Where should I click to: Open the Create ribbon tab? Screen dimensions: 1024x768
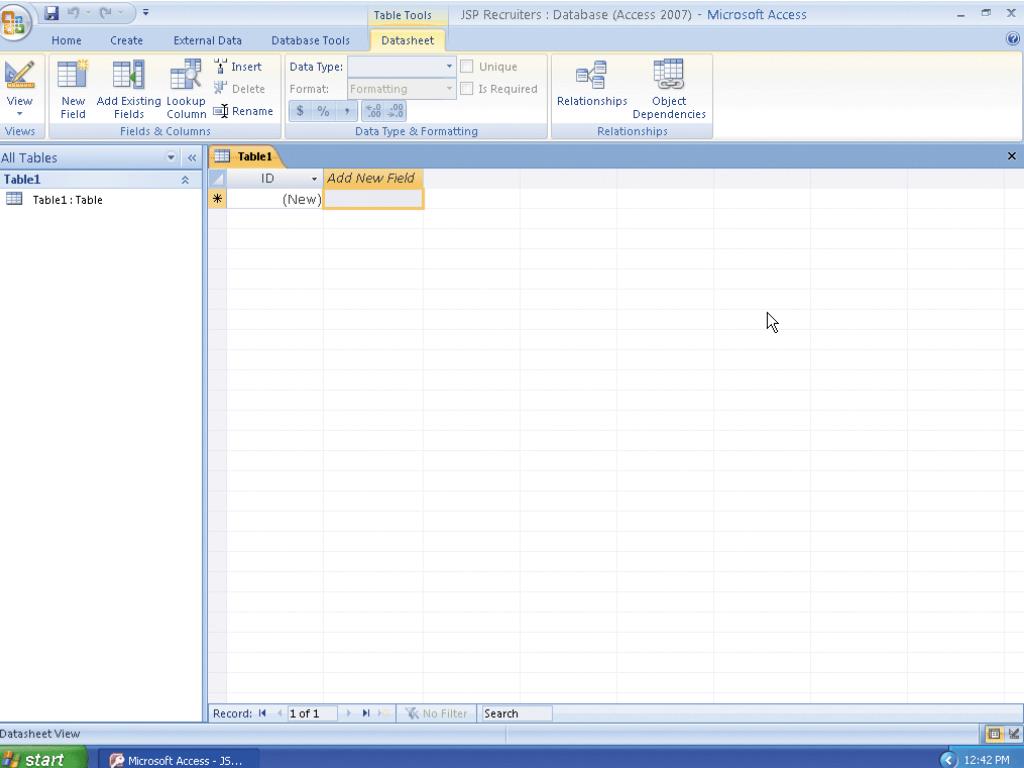(126, 40)
